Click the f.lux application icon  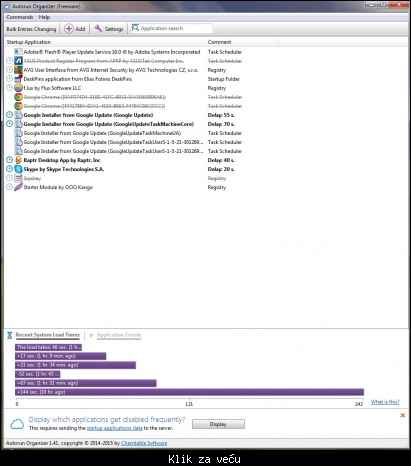pos(18,88)
